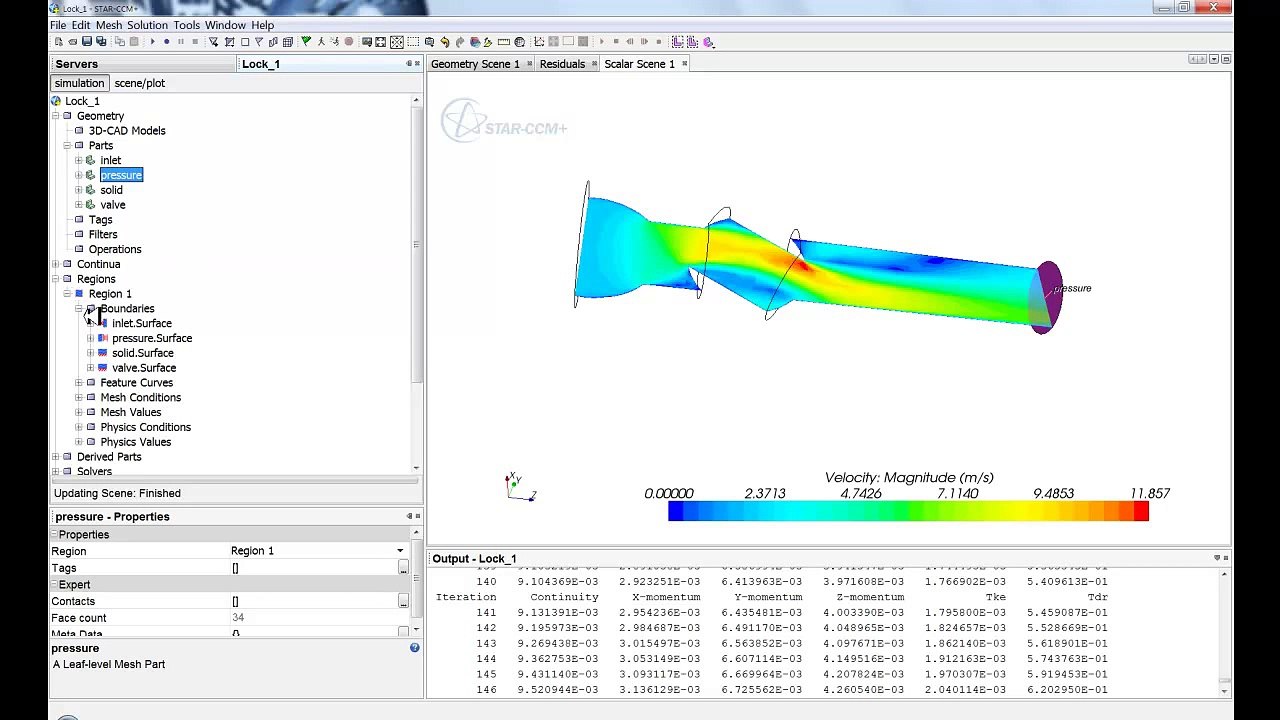The height and width of the screenshot is (720, 1280).
Task: Open the Help menu
Action: pos(263,25)
